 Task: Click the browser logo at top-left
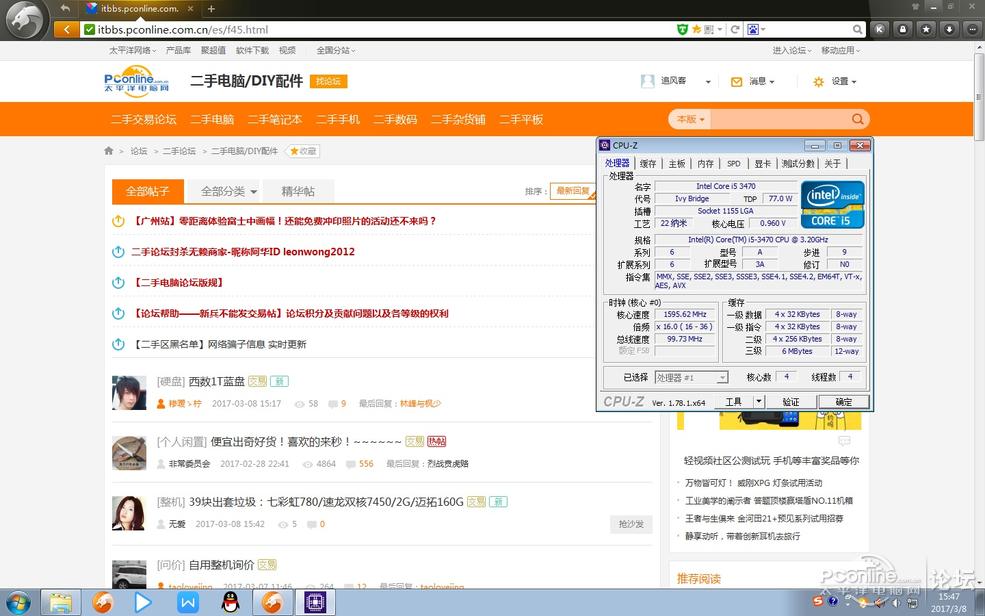tap(24, 19)
